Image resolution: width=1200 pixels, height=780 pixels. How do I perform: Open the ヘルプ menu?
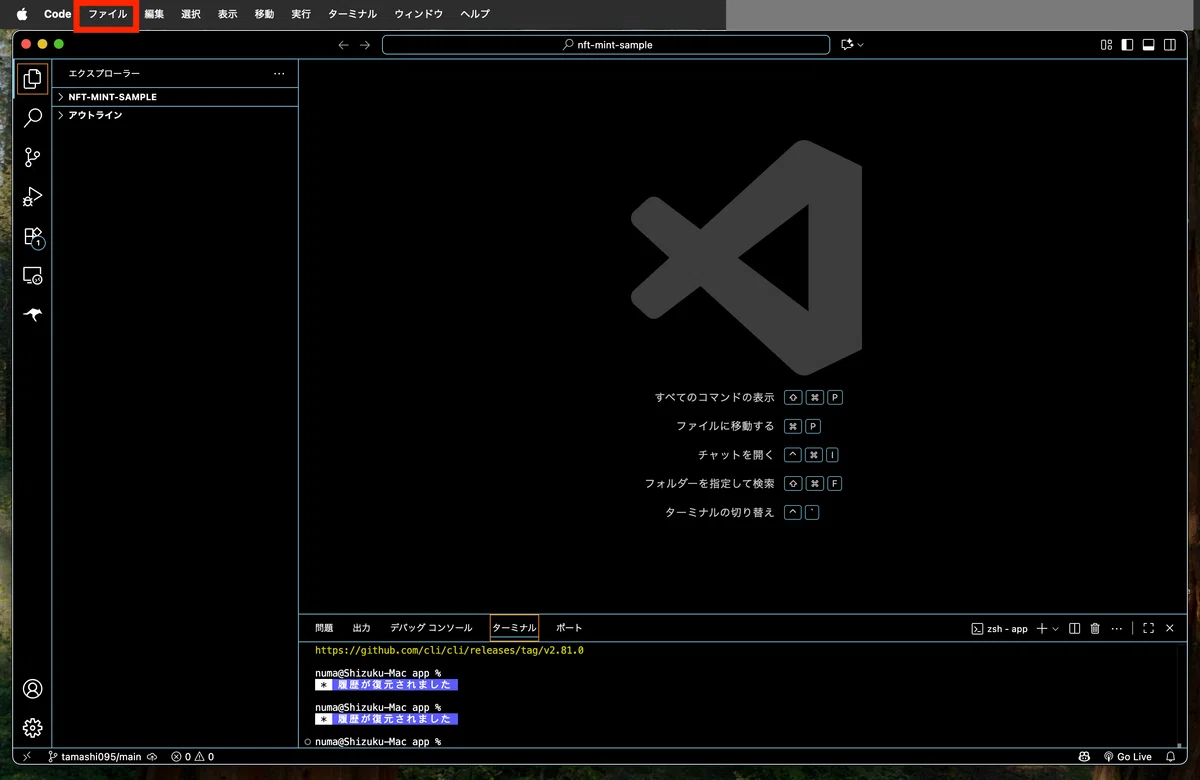pos(475,14)
